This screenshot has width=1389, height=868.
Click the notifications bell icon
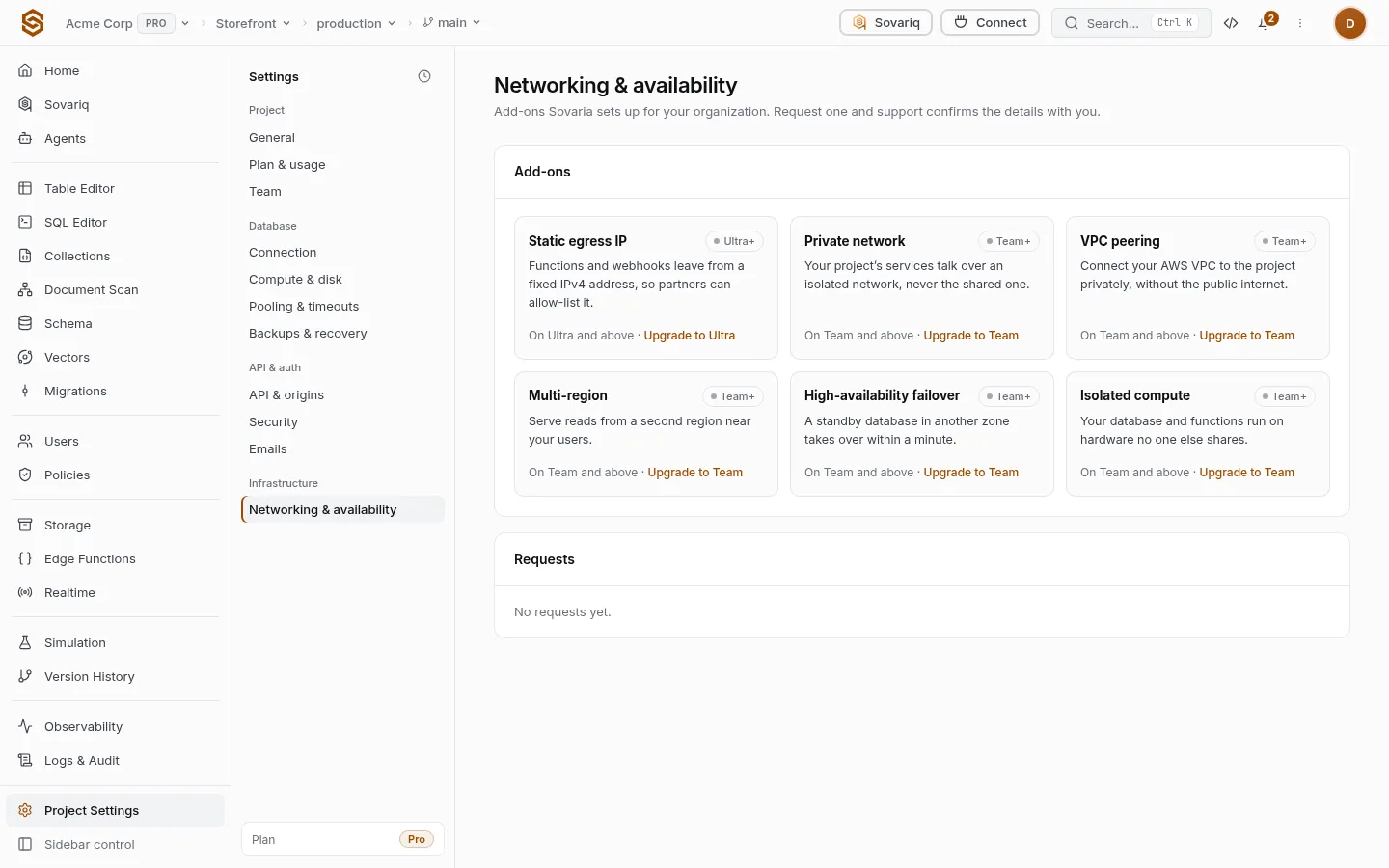click(x=1265, y=23)
